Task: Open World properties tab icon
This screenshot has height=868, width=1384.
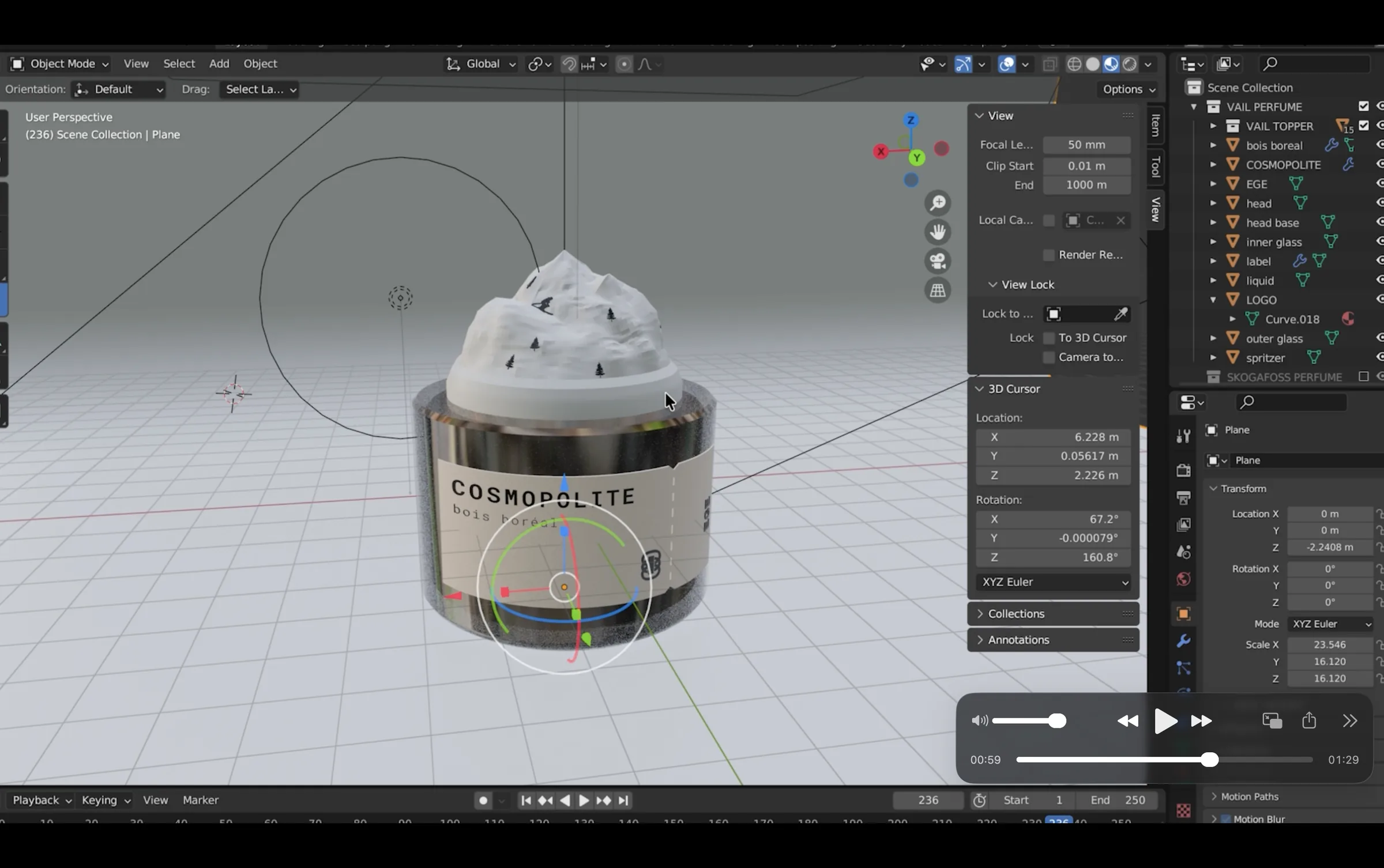Action: 1183,579
